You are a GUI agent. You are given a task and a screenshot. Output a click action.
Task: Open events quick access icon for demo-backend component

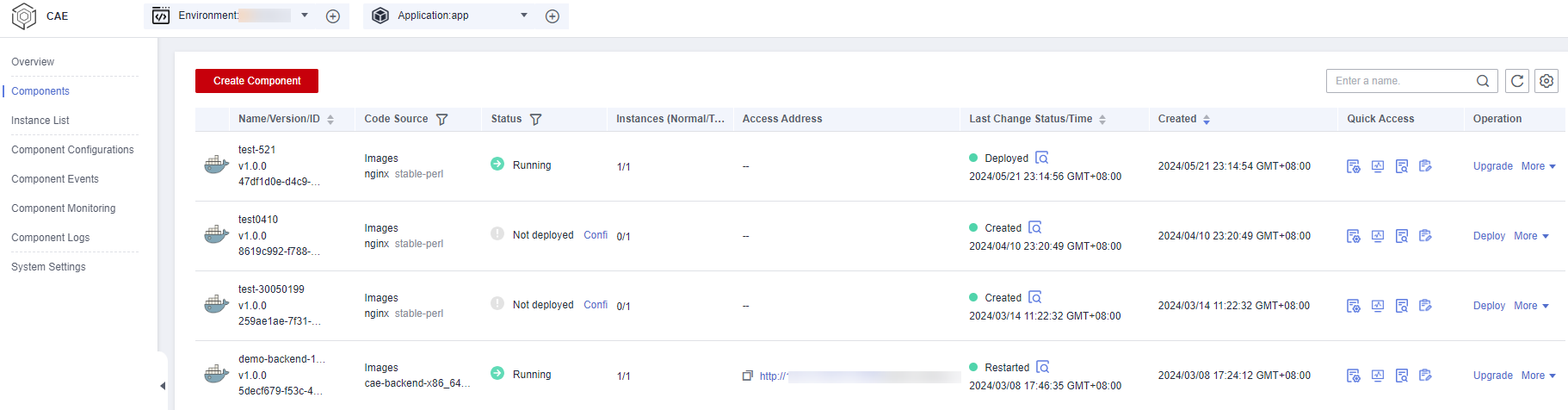tap(1425, 376)
